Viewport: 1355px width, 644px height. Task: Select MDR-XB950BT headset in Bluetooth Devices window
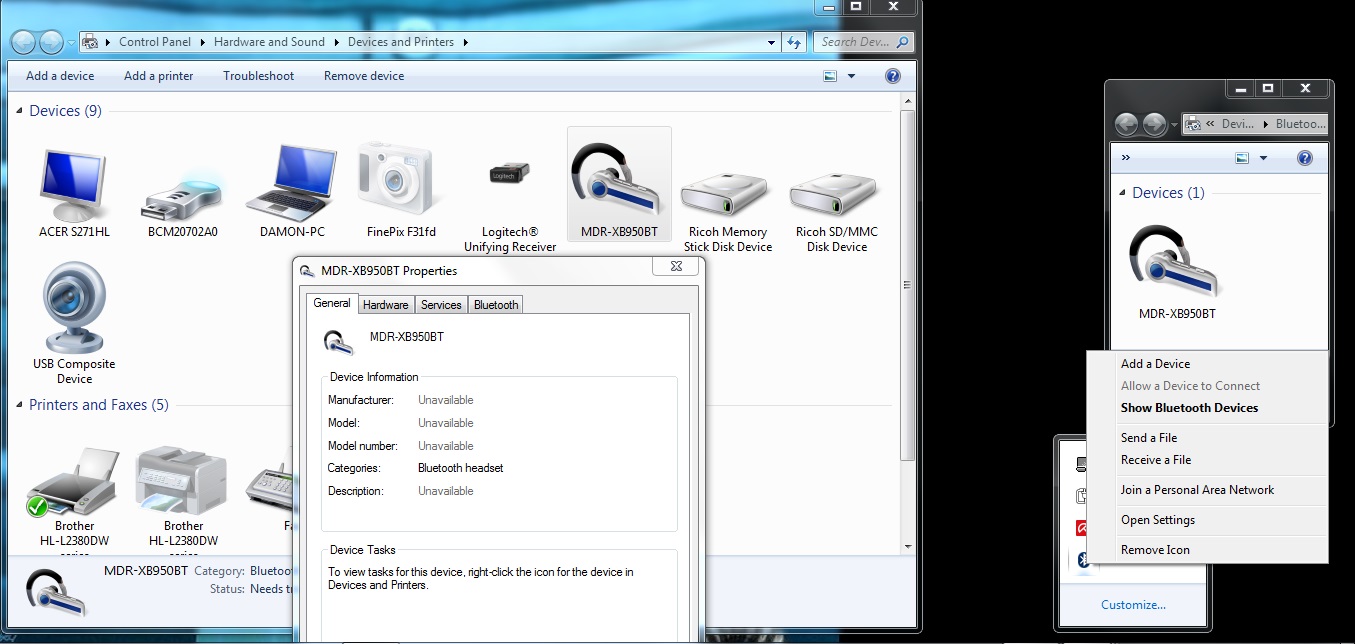click(1177, 273)
